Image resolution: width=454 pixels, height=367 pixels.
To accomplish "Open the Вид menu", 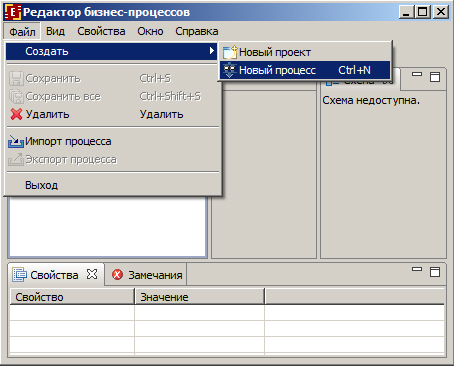I will point(55,31).
